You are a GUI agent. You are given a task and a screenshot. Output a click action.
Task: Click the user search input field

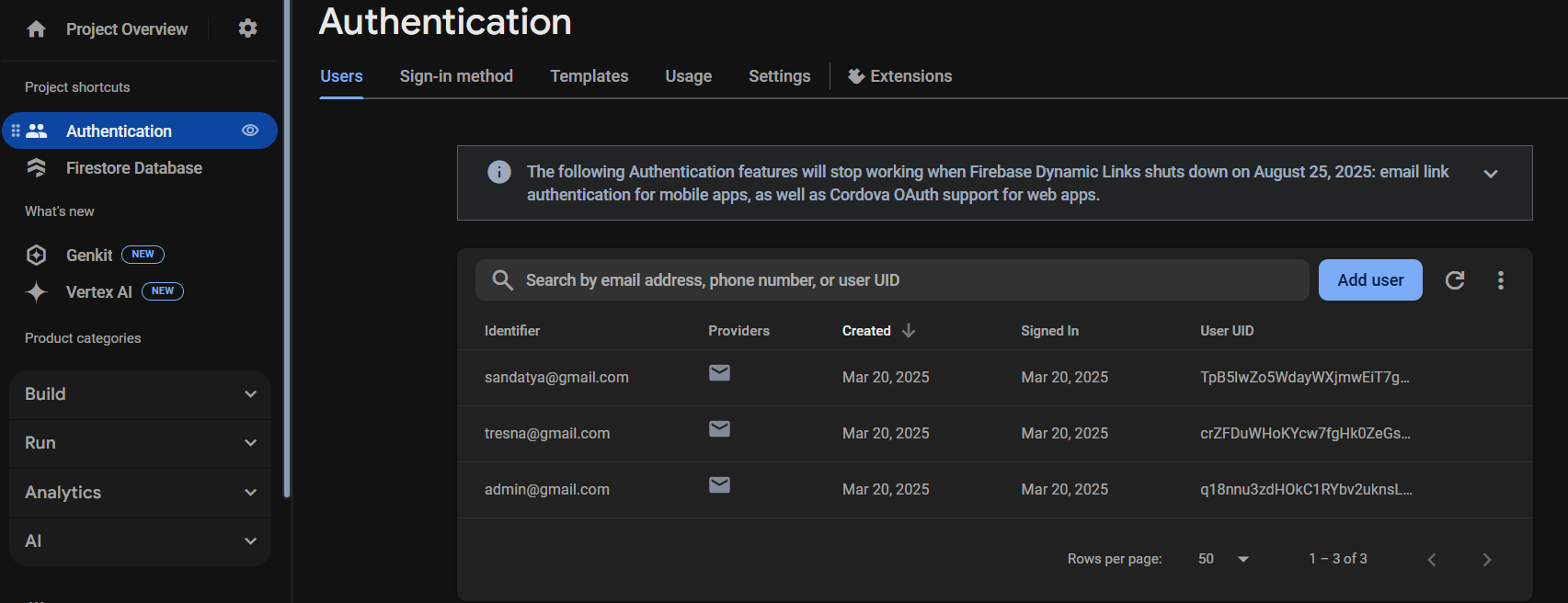[892, 280]
